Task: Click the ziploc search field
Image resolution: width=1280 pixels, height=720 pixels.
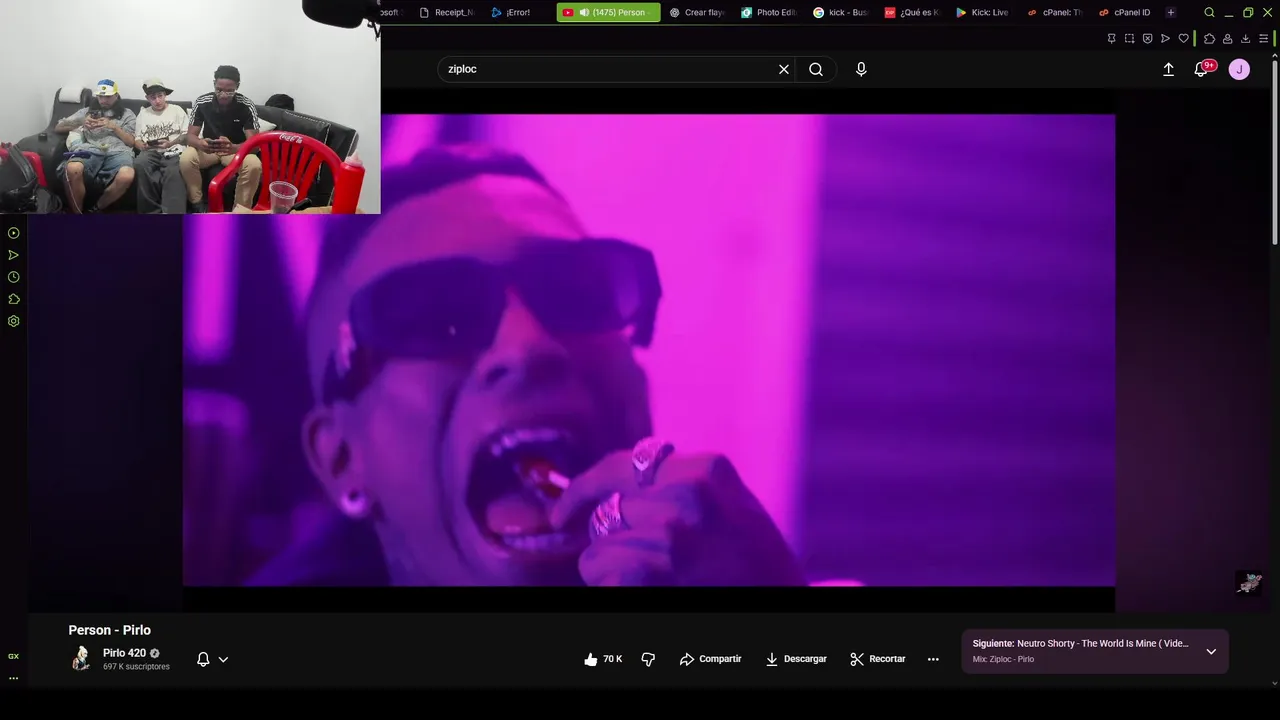Action: (610, 69)
